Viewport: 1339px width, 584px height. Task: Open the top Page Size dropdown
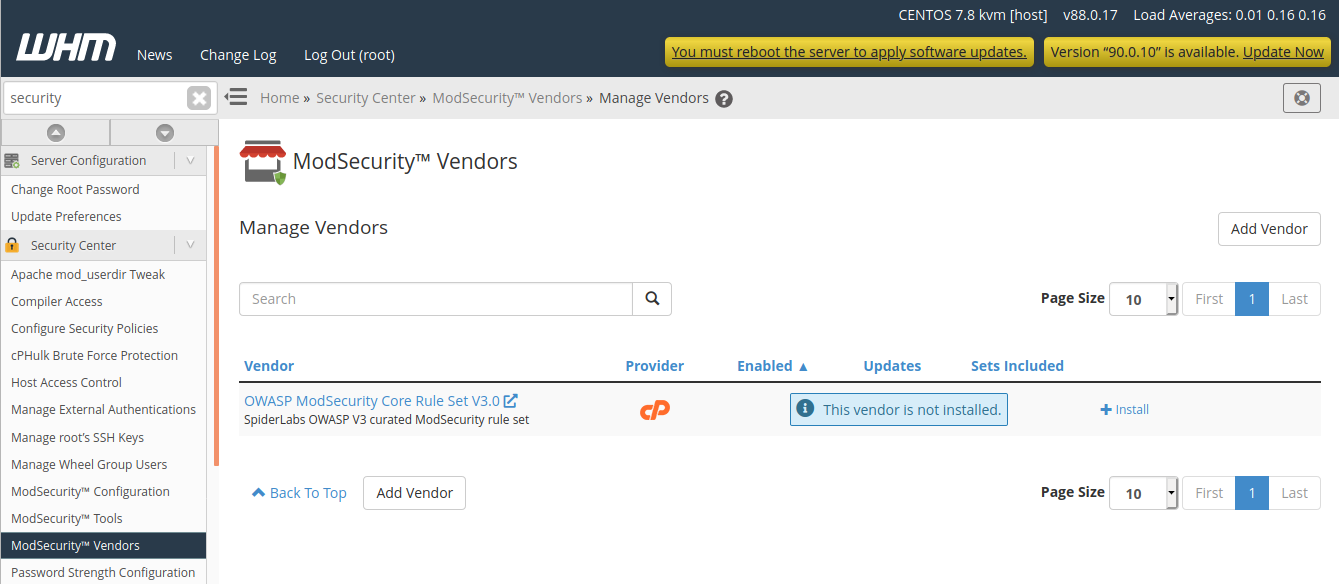[x=1144, y=299]
